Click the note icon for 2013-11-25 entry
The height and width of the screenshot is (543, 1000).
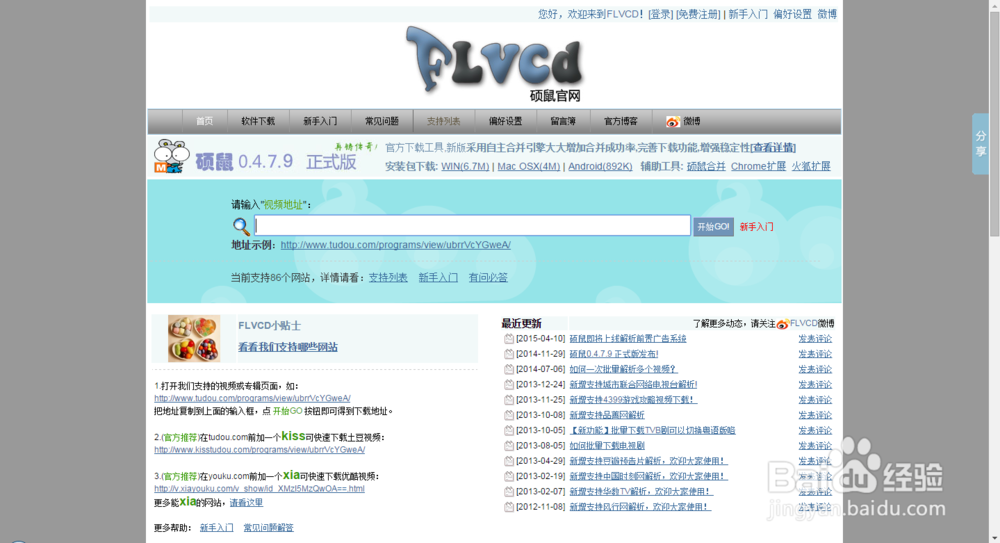pos(509,400)
